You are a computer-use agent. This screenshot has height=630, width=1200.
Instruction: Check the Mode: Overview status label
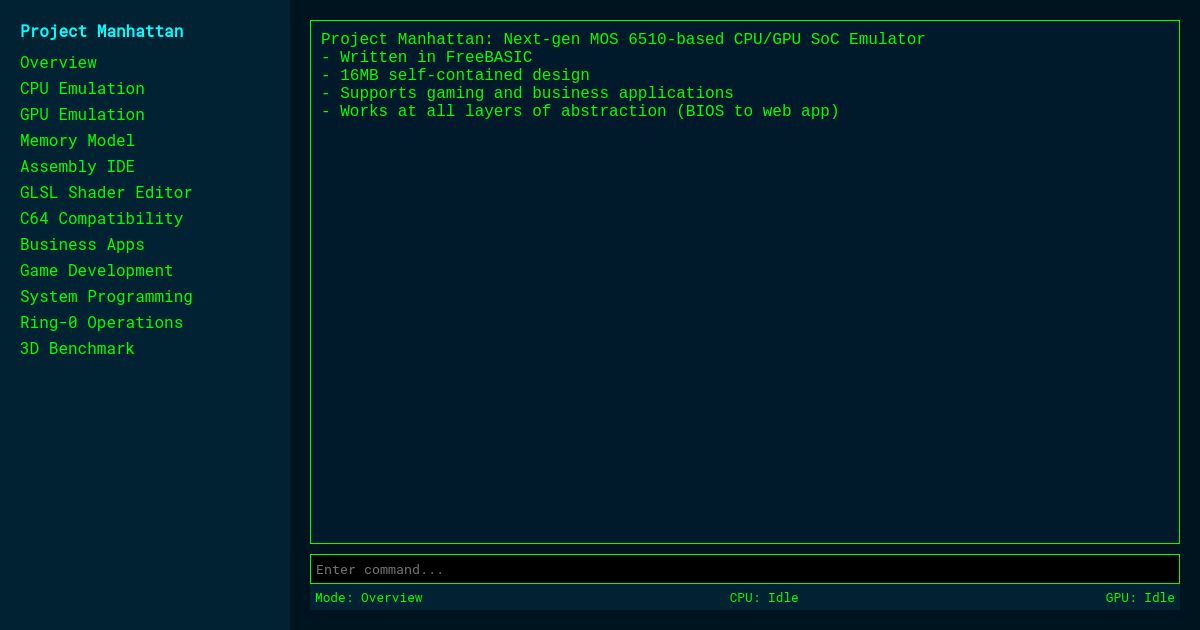coord(368,597)
